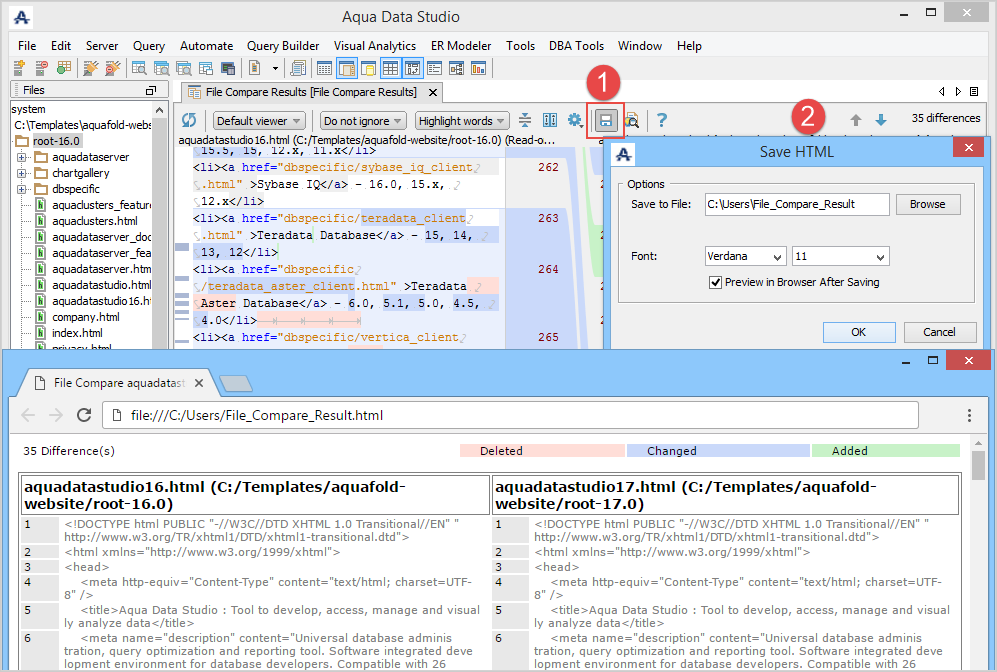Click the refresh comparison icon
This screenshot has width=997, height=672.
[189, 121]
